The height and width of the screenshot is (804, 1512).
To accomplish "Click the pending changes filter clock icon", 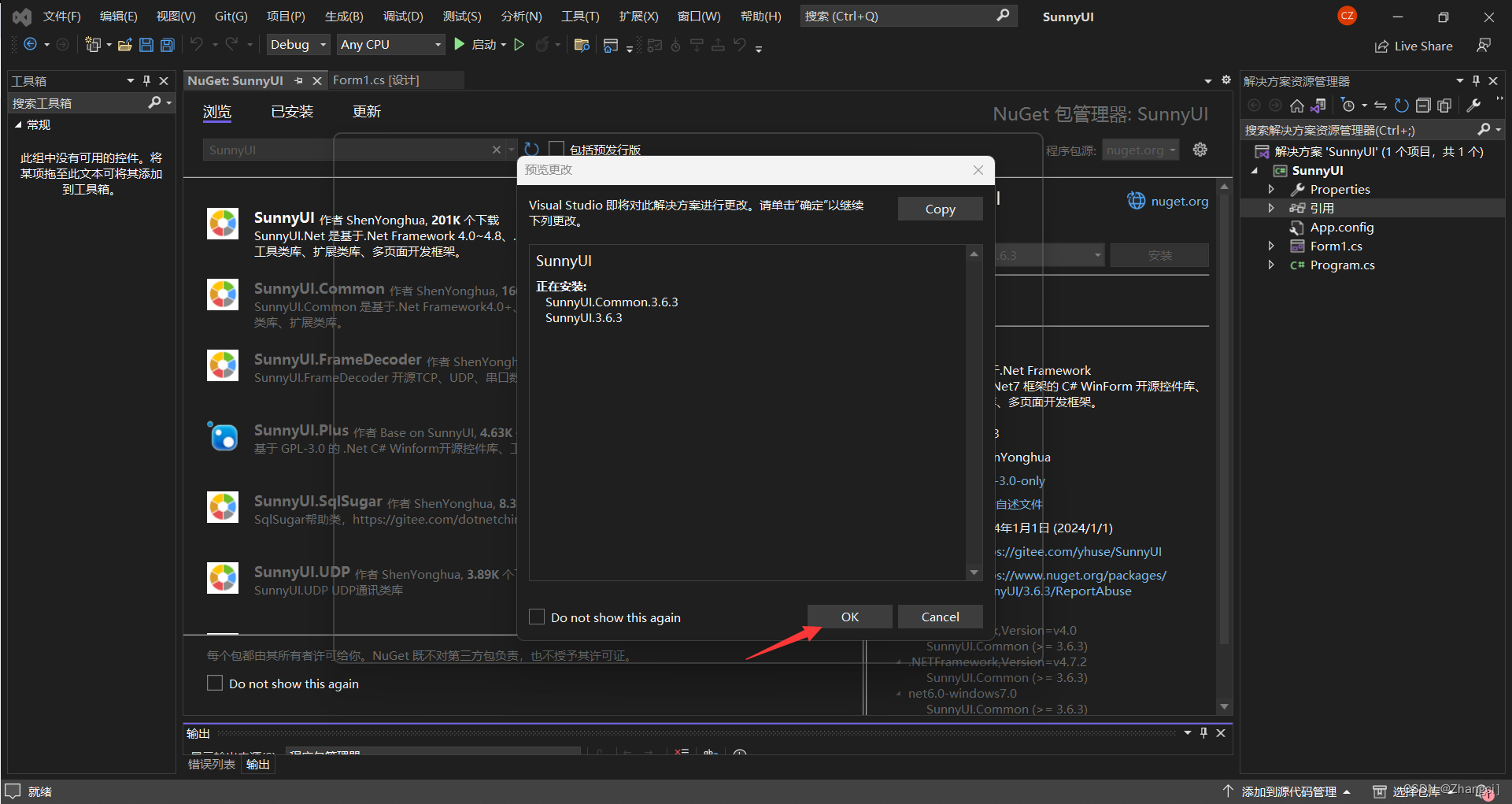I will click(x=1348, y=106).
